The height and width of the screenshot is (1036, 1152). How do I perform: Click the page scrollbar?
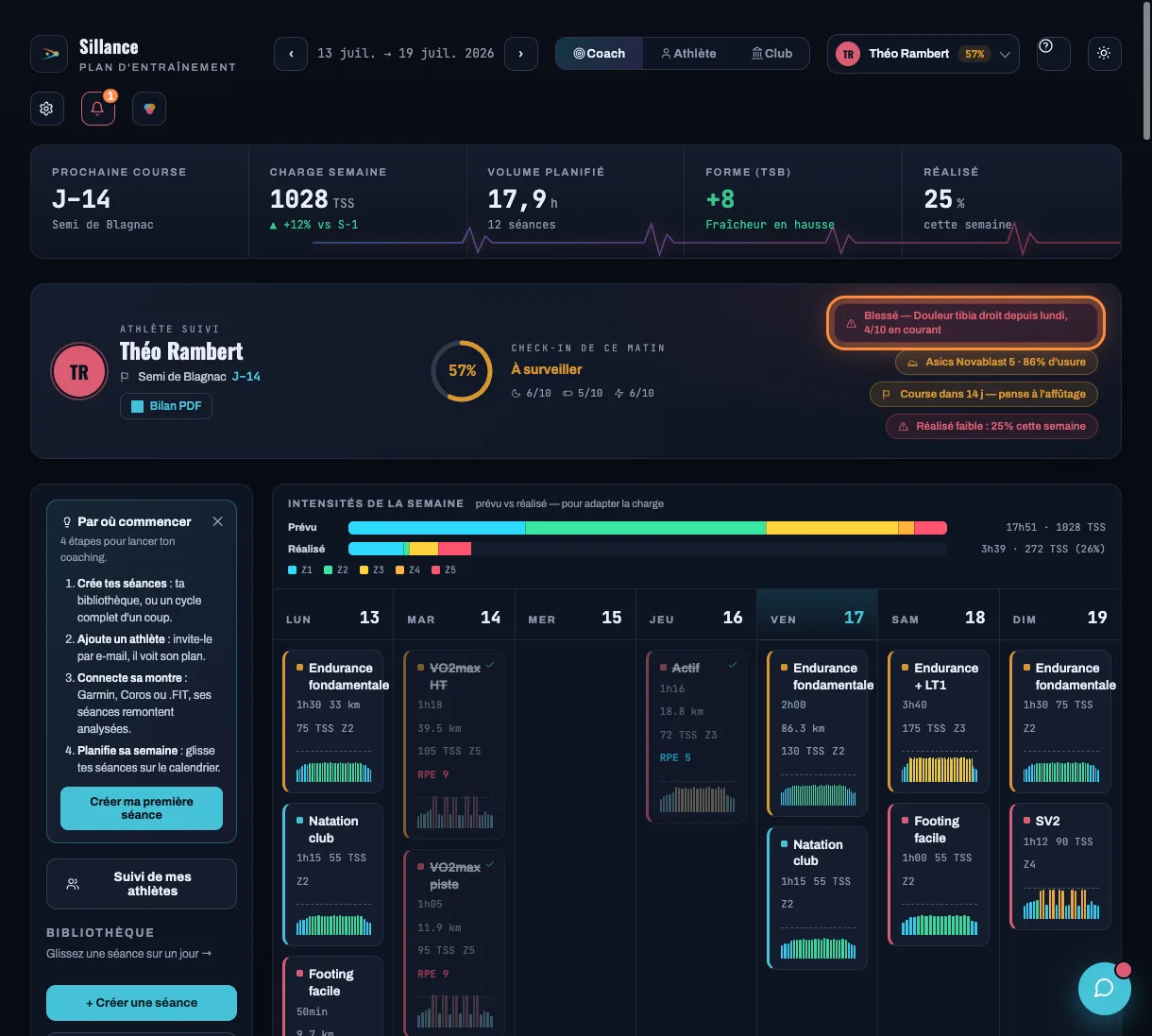1146,71
